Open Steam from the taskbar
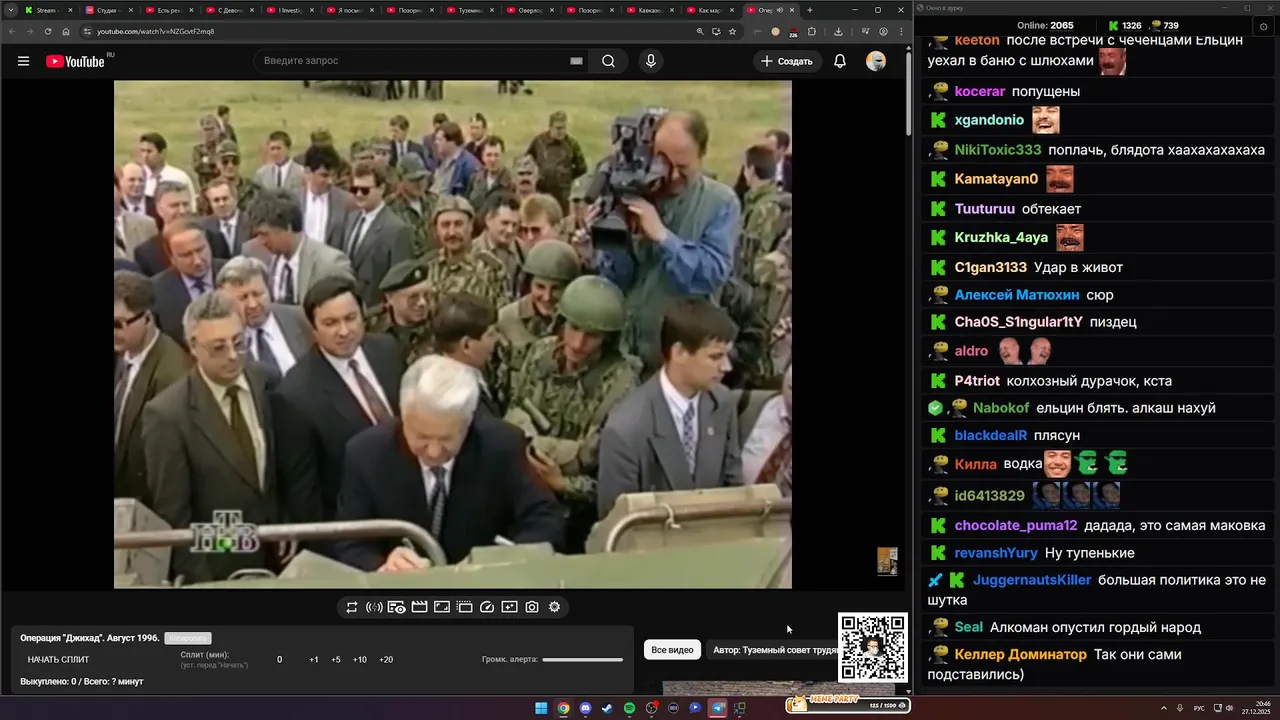 tap(607, 708)
